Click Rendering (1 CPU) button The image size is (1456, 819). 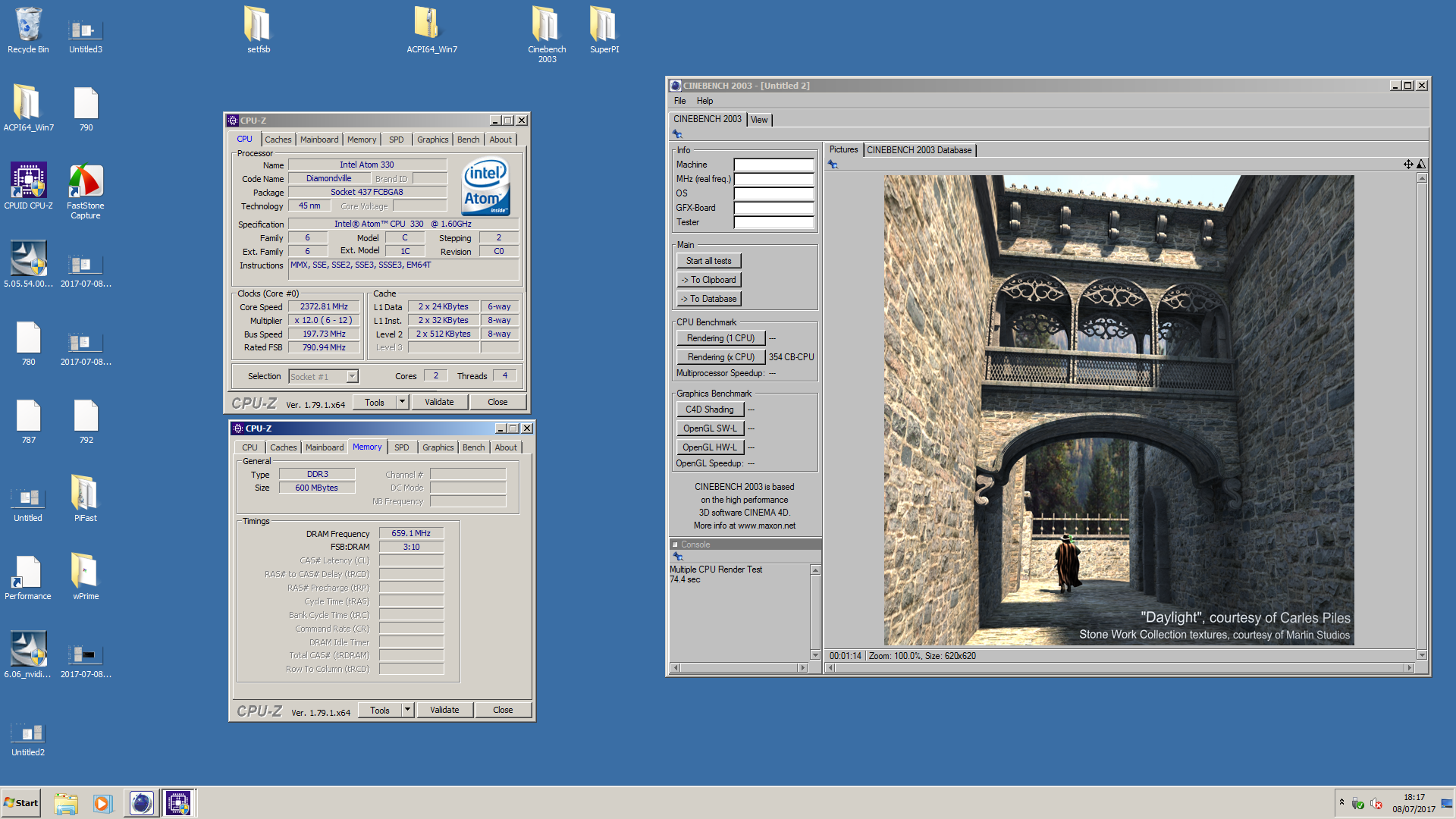point(720,338)
